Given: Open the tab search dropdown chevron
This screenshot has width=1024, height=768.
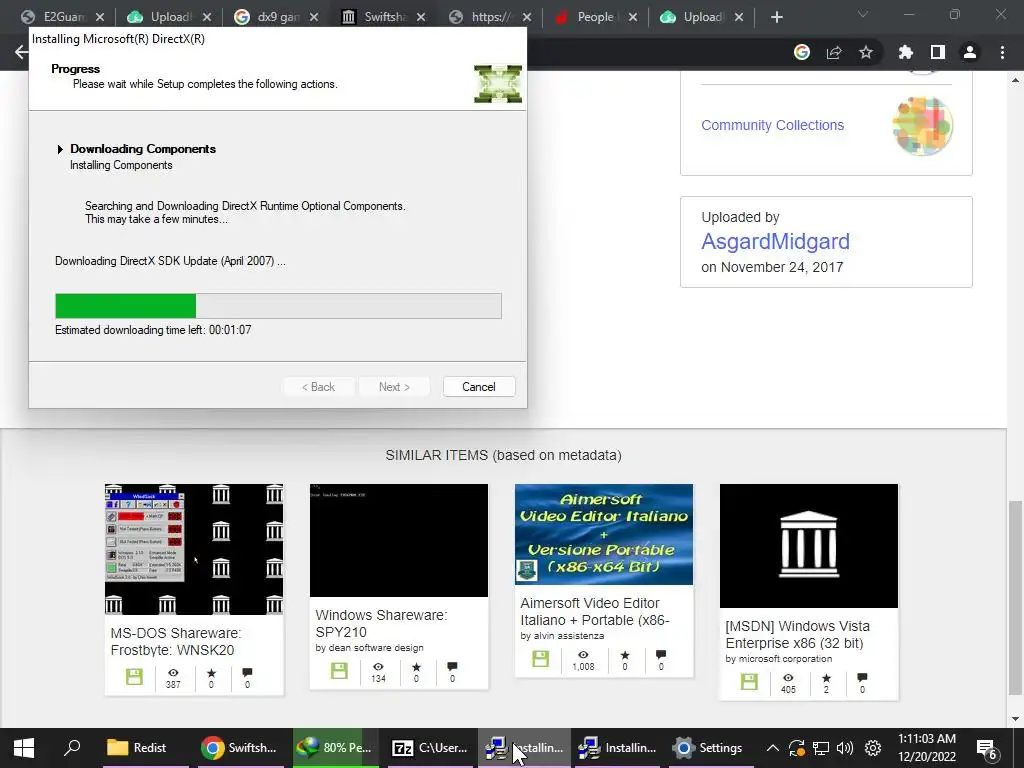Looking at the screenshot, I should coord(863,14).
